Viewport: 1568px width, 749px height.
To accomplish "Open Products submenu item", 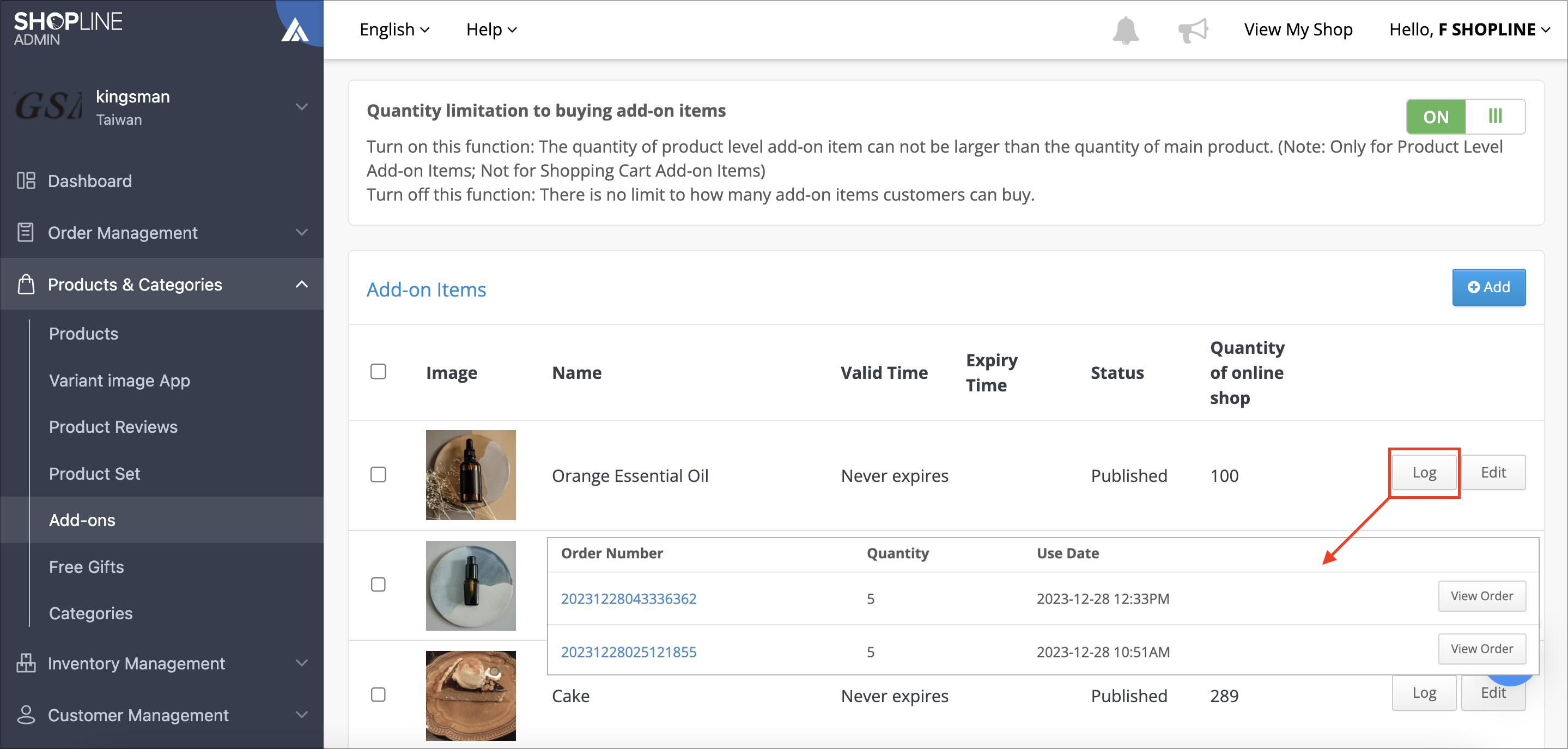I will [83, 334].
